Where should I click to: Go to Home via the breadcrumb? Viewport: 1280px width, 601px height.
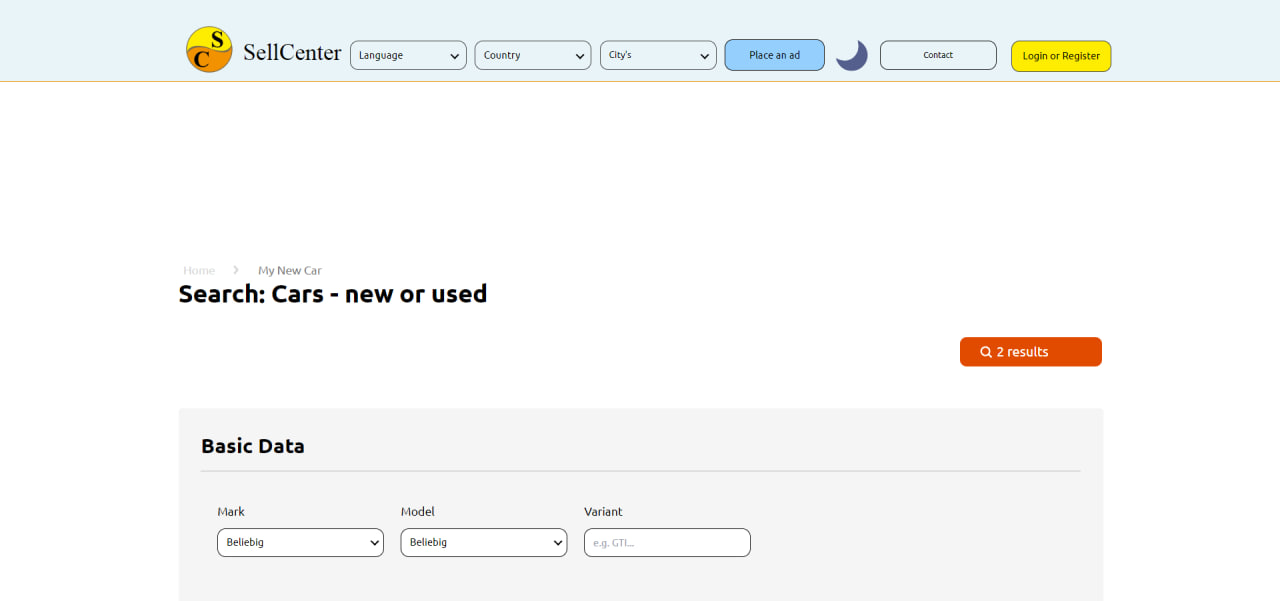tap(199, 270)
